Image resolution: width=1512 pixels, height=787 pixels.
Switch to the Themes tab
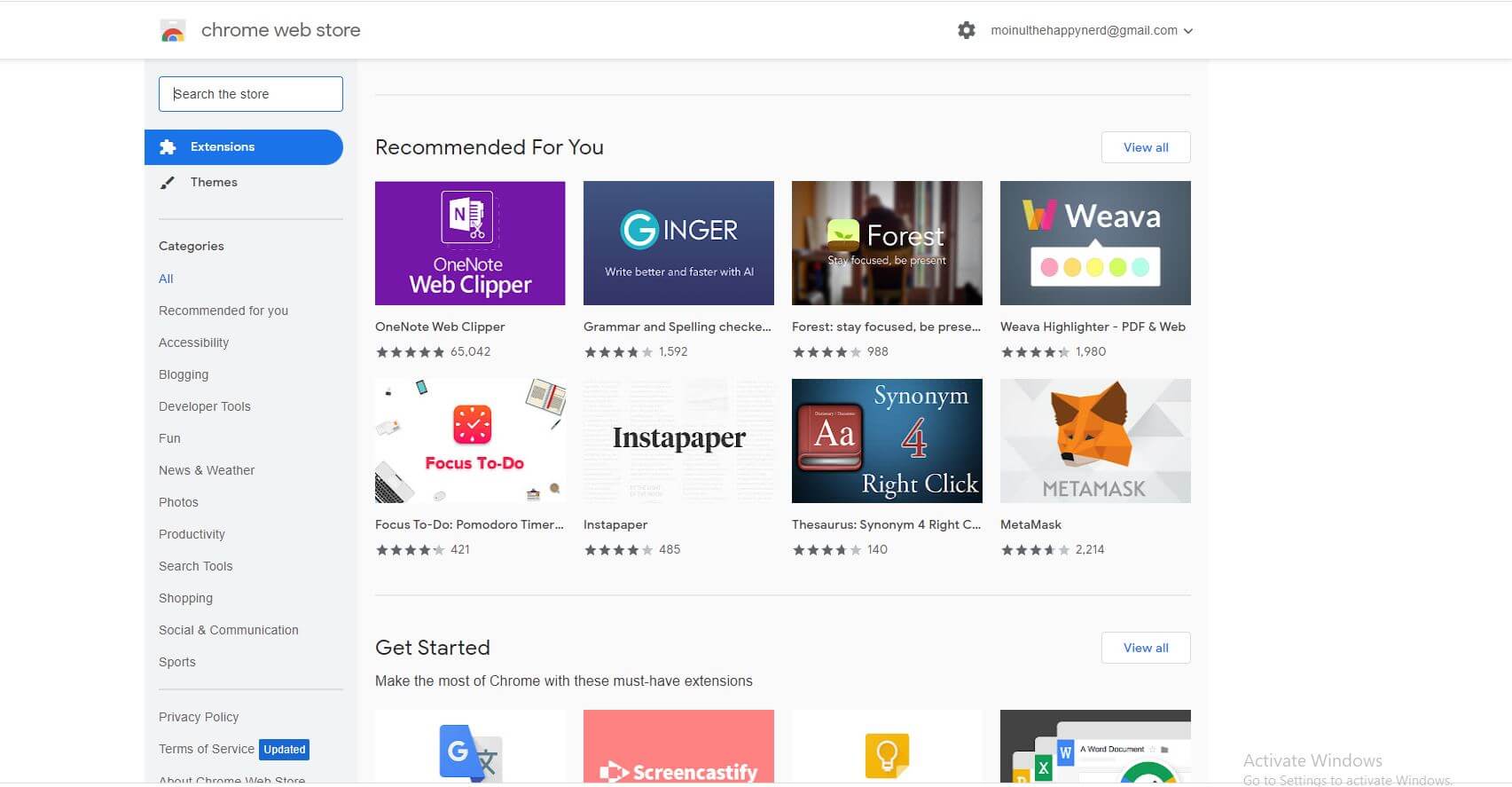(214, 182)
